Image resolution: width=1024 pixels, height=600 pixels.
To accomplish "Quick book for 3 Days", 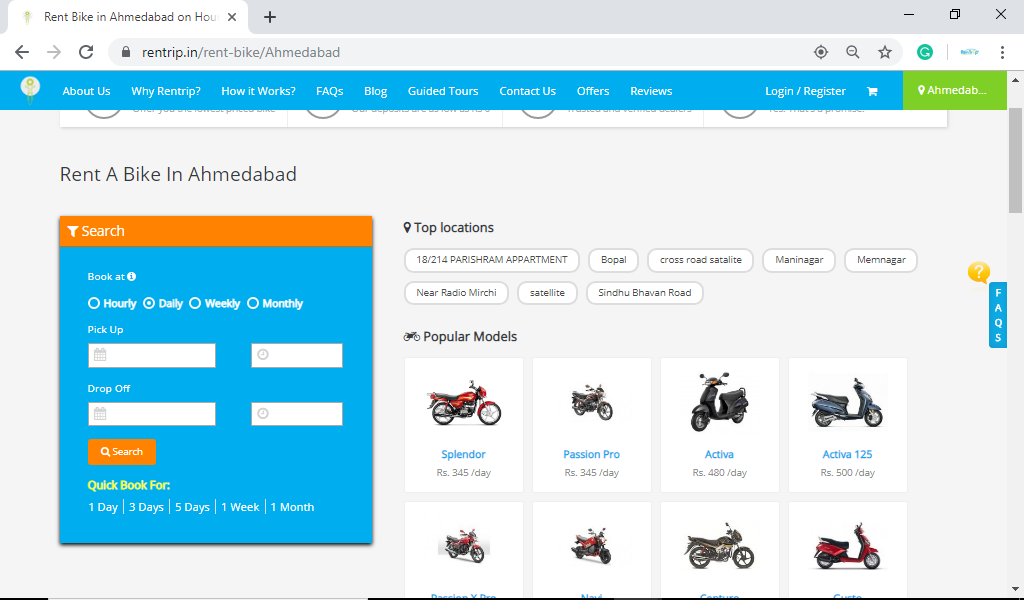I will (x=146, y=507).
